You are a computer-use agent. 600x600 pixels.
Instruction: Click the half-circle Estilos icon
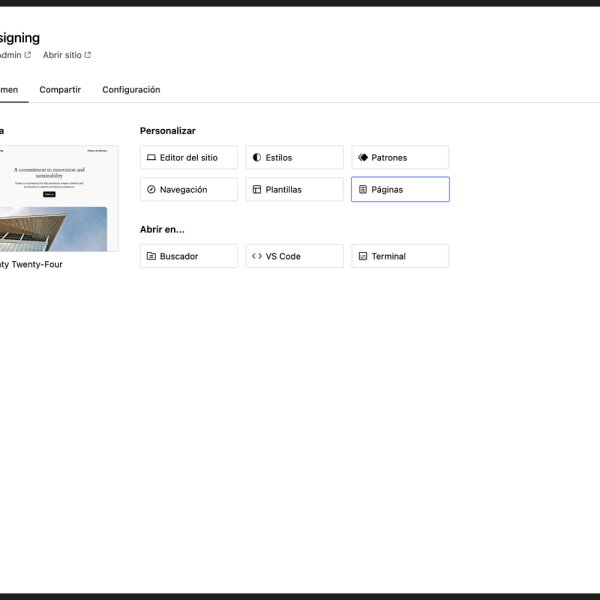[x=257, y=157]
